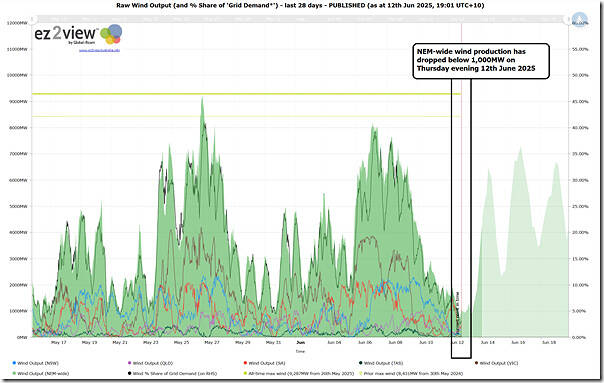Click the 'May 23' x-axis label
Viewport: 604px width, 383px height.
tap(151, 342)
